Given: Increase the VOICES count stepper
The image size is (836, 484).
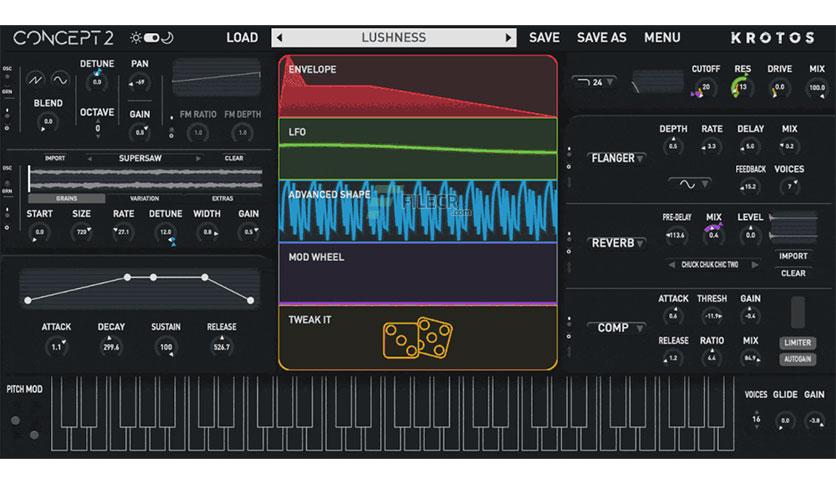Looking at the screenshot, I should click(x=756, y=412).
